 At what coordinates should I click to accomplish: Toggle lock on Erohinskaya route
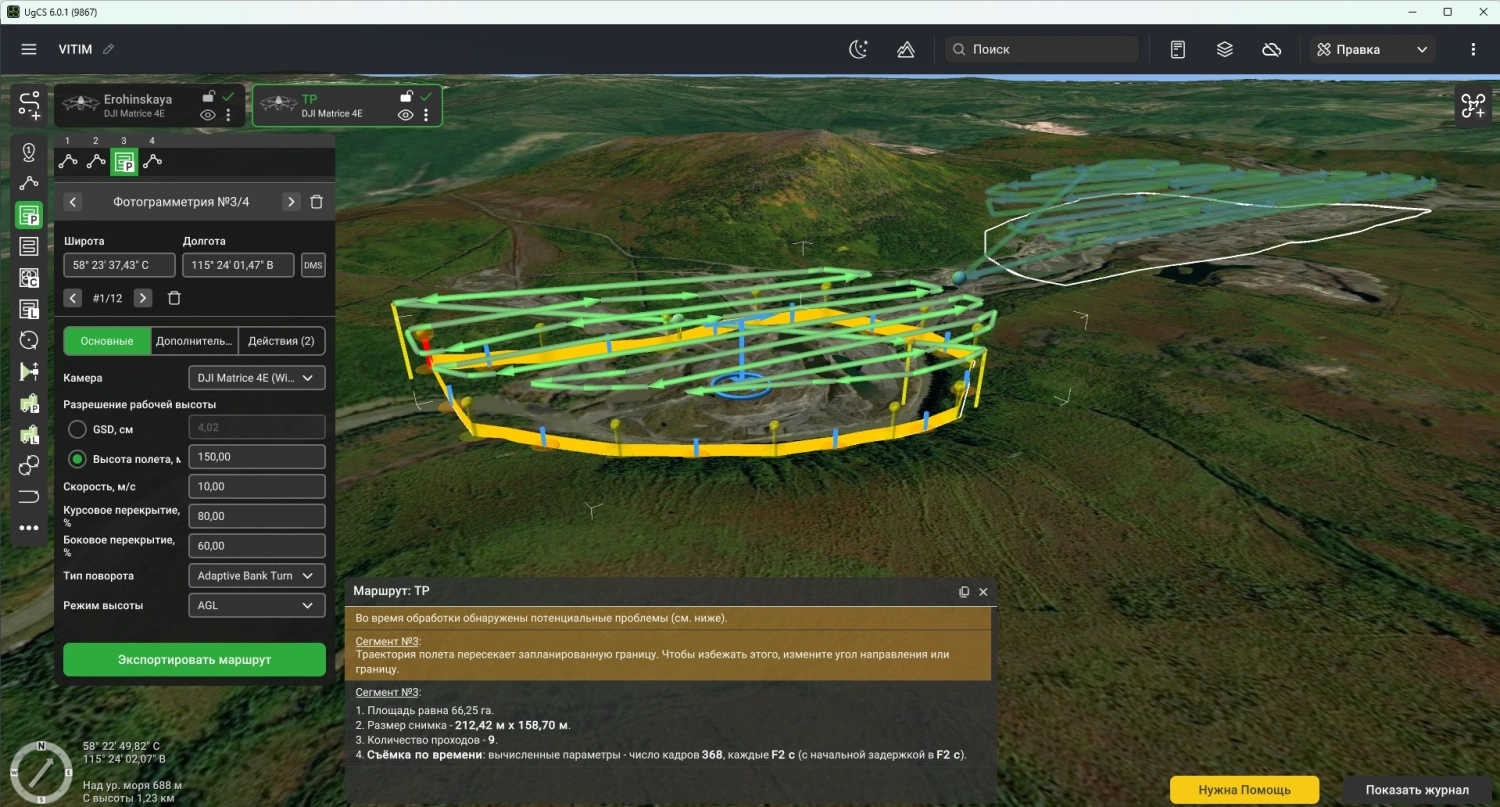(208, 97)
